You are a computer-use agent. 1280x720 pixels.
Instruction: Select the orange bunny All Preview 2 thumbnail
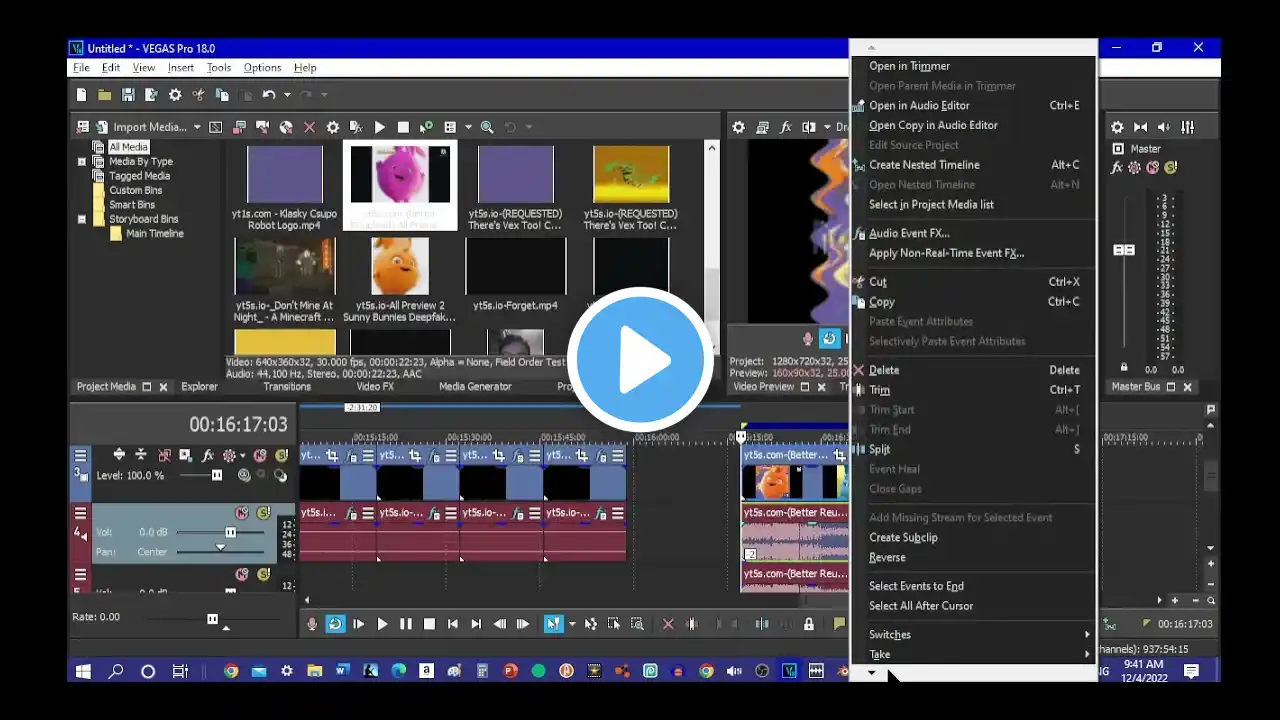pos(399,266)
